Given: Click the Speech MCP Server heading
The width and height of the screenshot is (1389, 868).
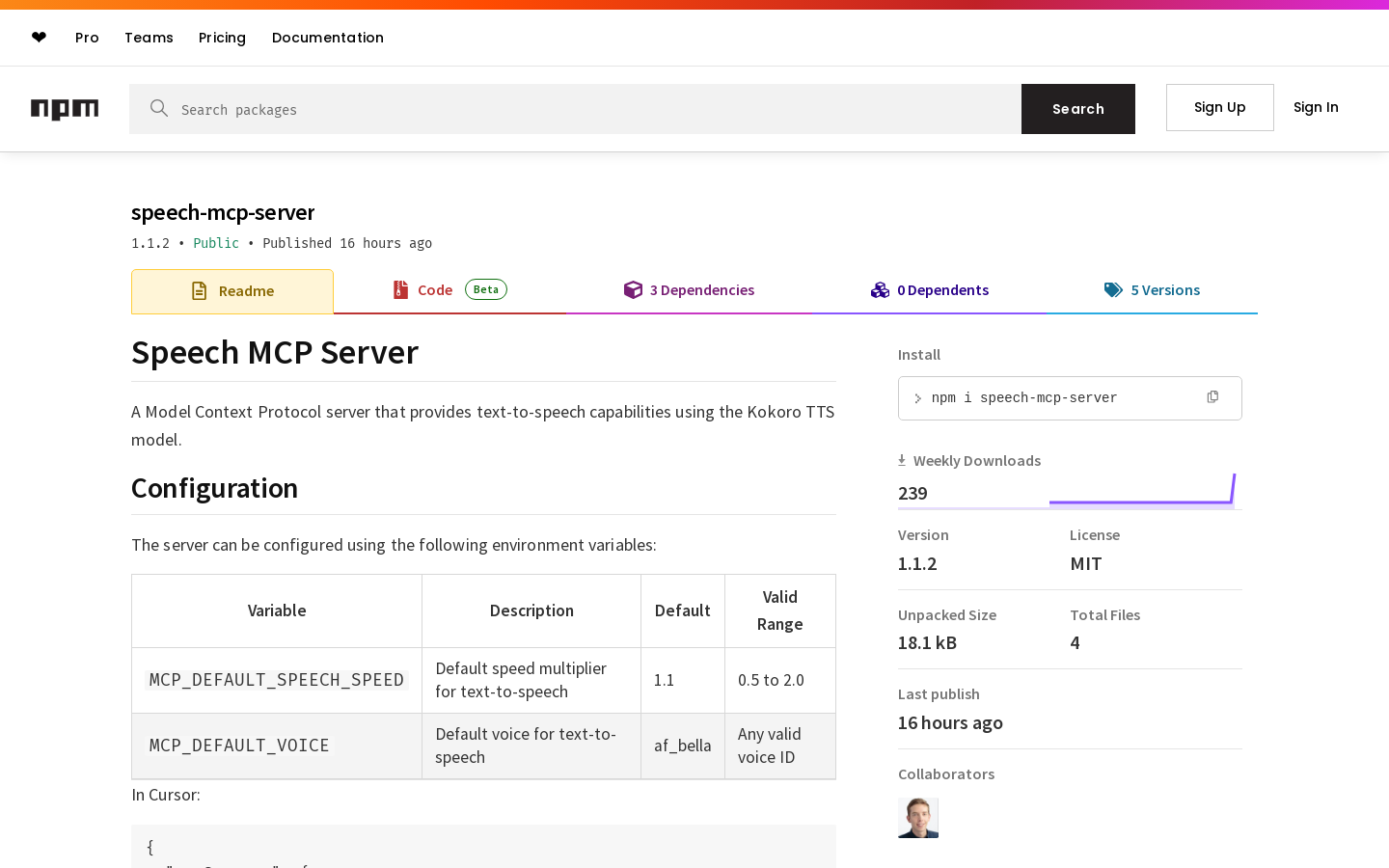Looking at the screenshot, I should point(275,353).
